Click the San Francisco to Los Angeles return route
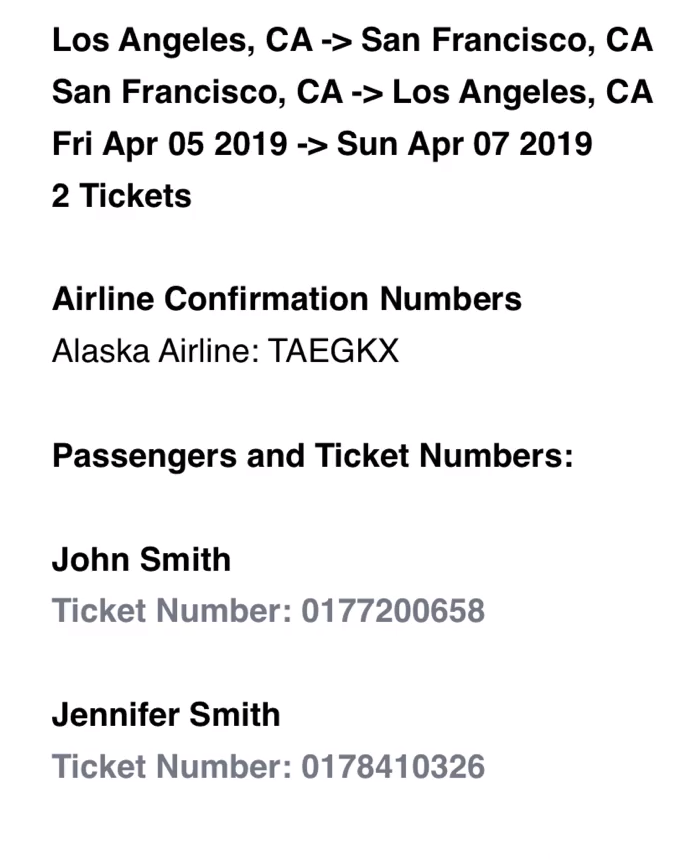This screenshot has height=863, width=689. [352, 93]
